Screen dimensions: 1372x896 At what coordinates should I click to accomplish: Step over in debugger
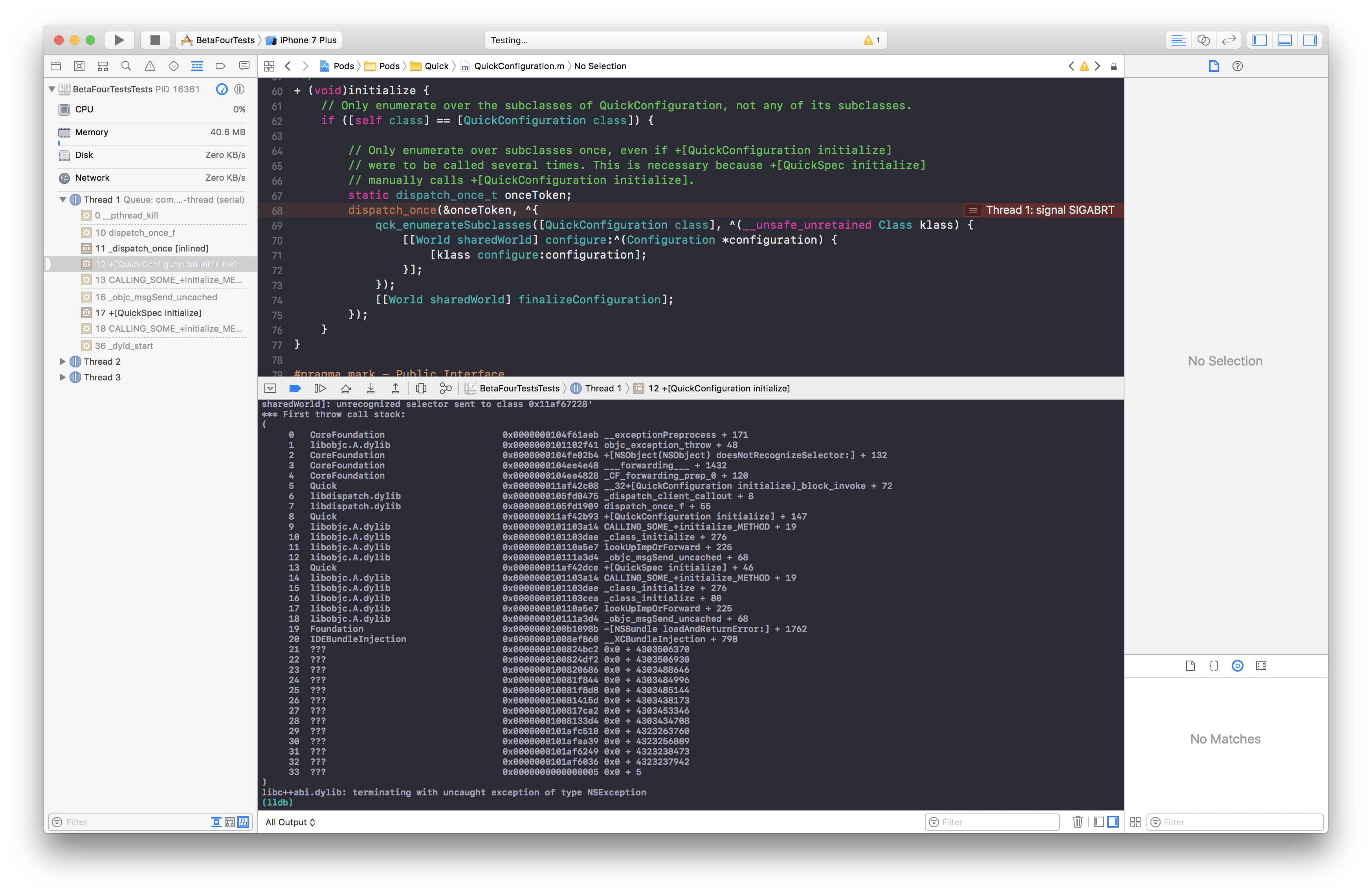345,388
